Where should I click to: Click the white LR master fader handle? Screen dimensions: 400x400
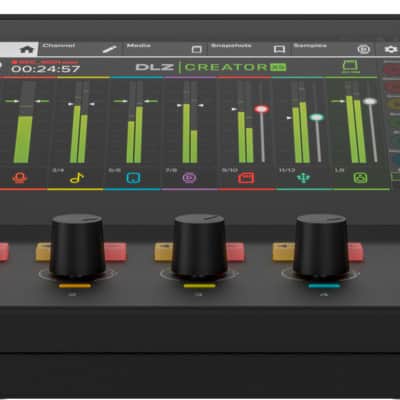click(x=370, y=101)
